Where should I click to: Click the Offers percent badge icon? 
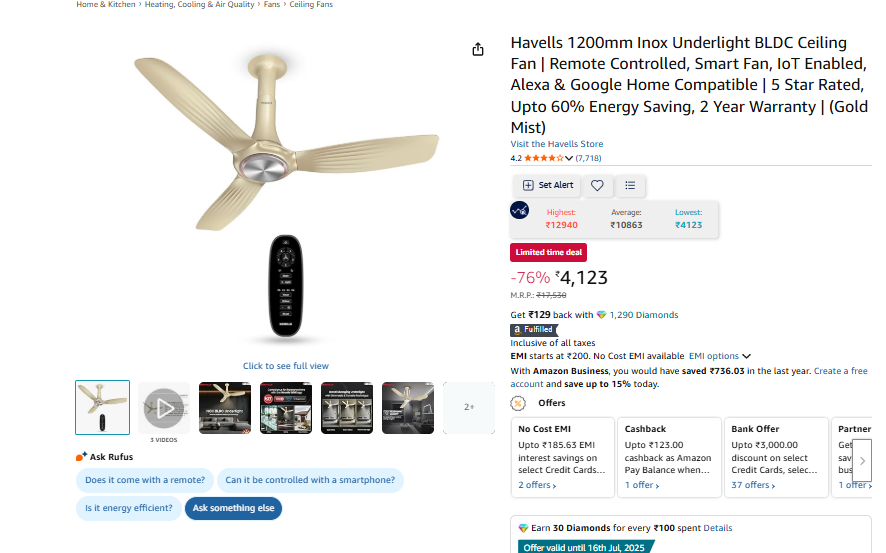[518, 403]
